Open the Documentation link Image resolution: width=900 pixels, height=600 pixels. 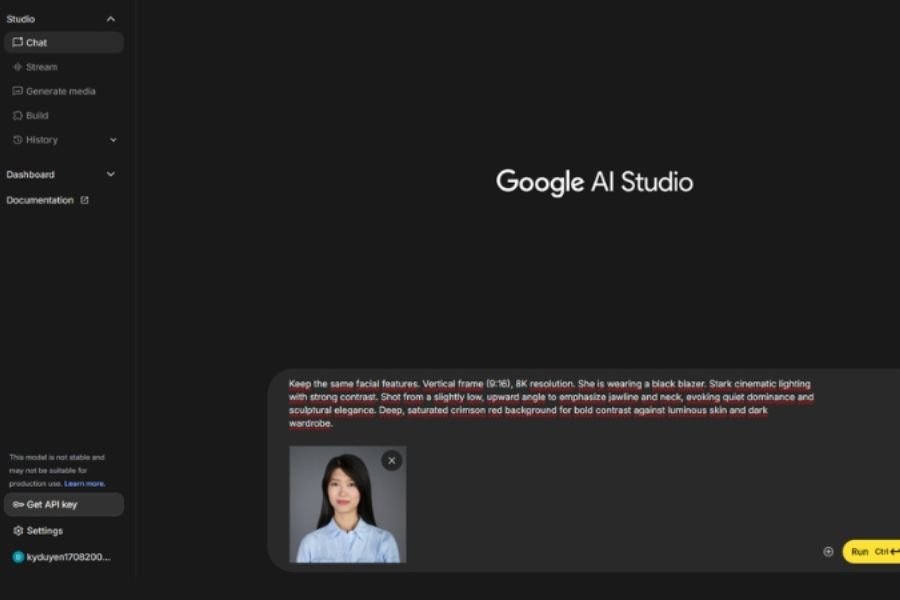tap(40, 200)
